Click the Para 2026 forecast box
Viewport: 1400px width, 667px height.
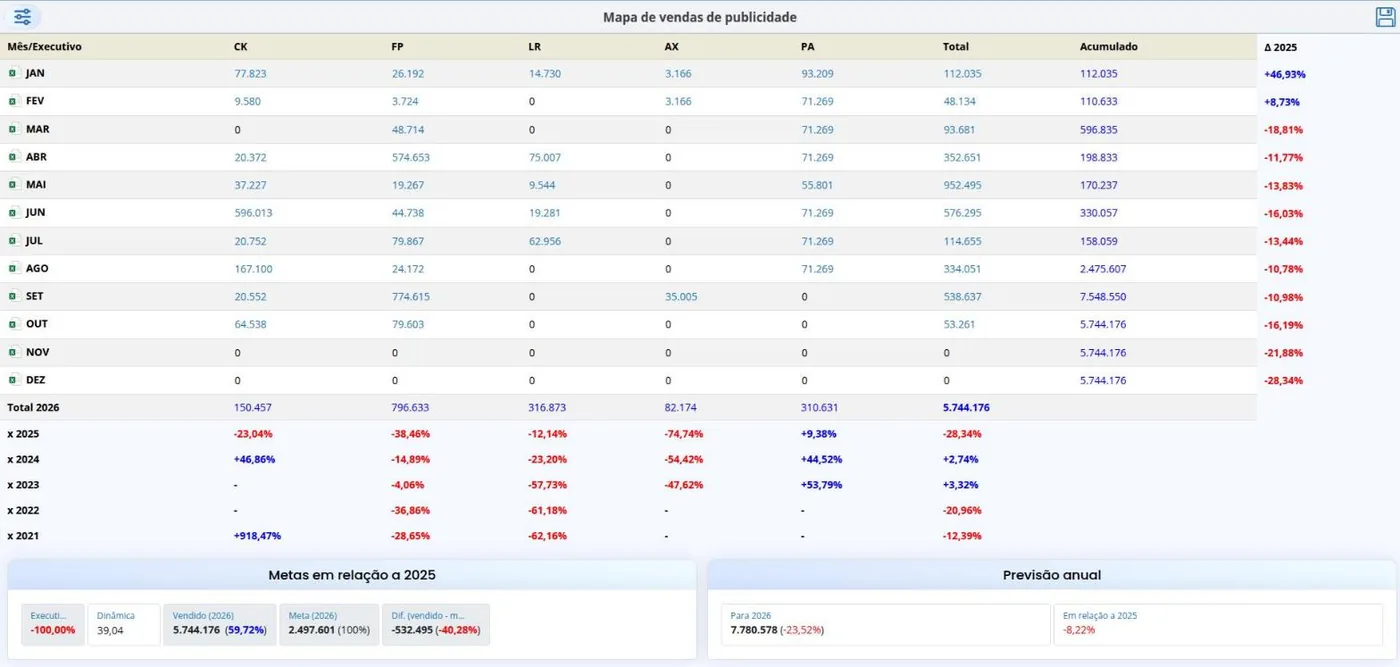click(x=885, y=624)
